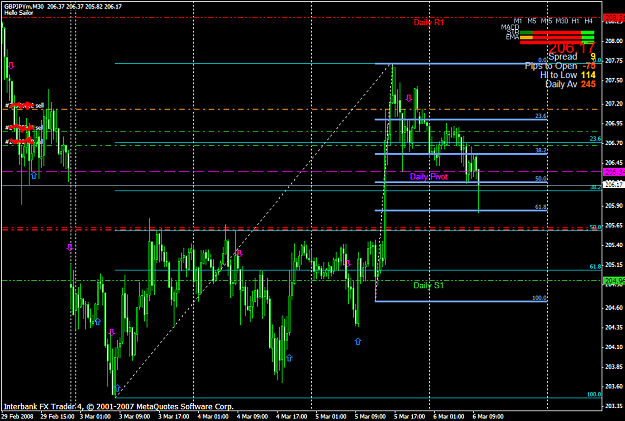The height and width of the screenshot is (421, 625).
Task: Select the M1 timeframe label in signal panel
Action: click(x=518, y=21)
